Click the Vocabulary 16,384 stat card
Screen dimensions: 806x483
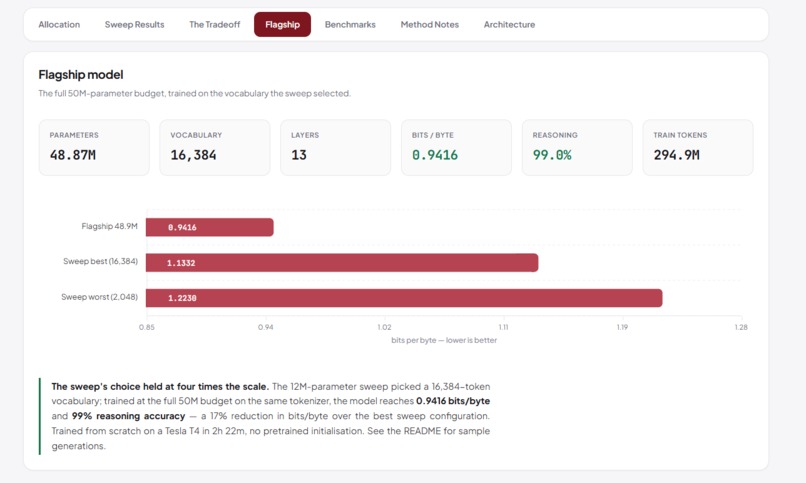[x=215, y=147]
